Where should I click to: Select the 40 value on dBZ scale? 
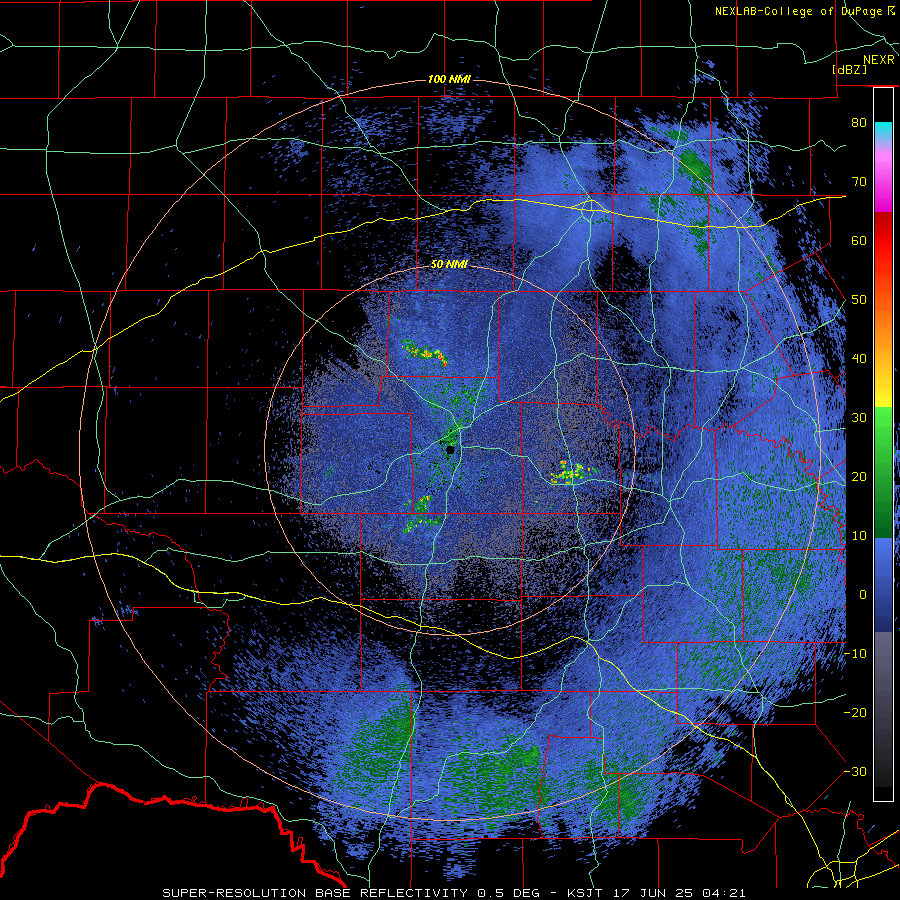point(859,359)
